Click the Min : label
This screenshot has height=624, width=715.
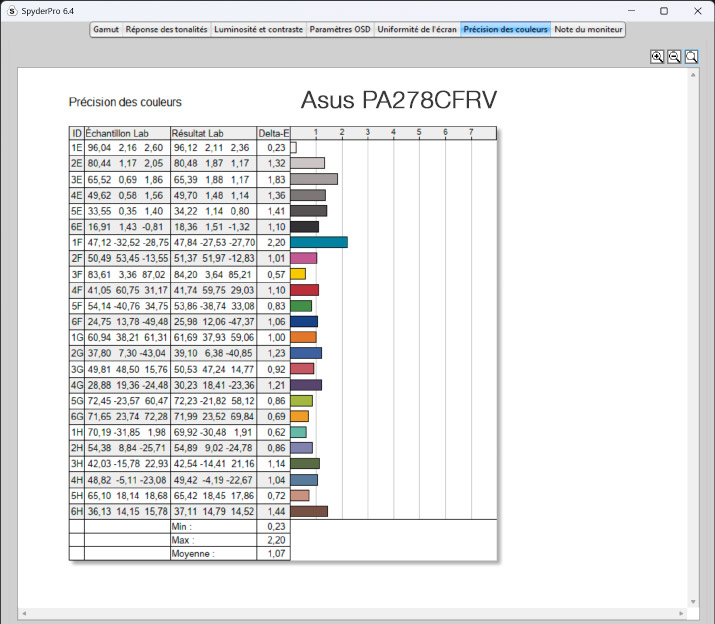tap(181, 526)
